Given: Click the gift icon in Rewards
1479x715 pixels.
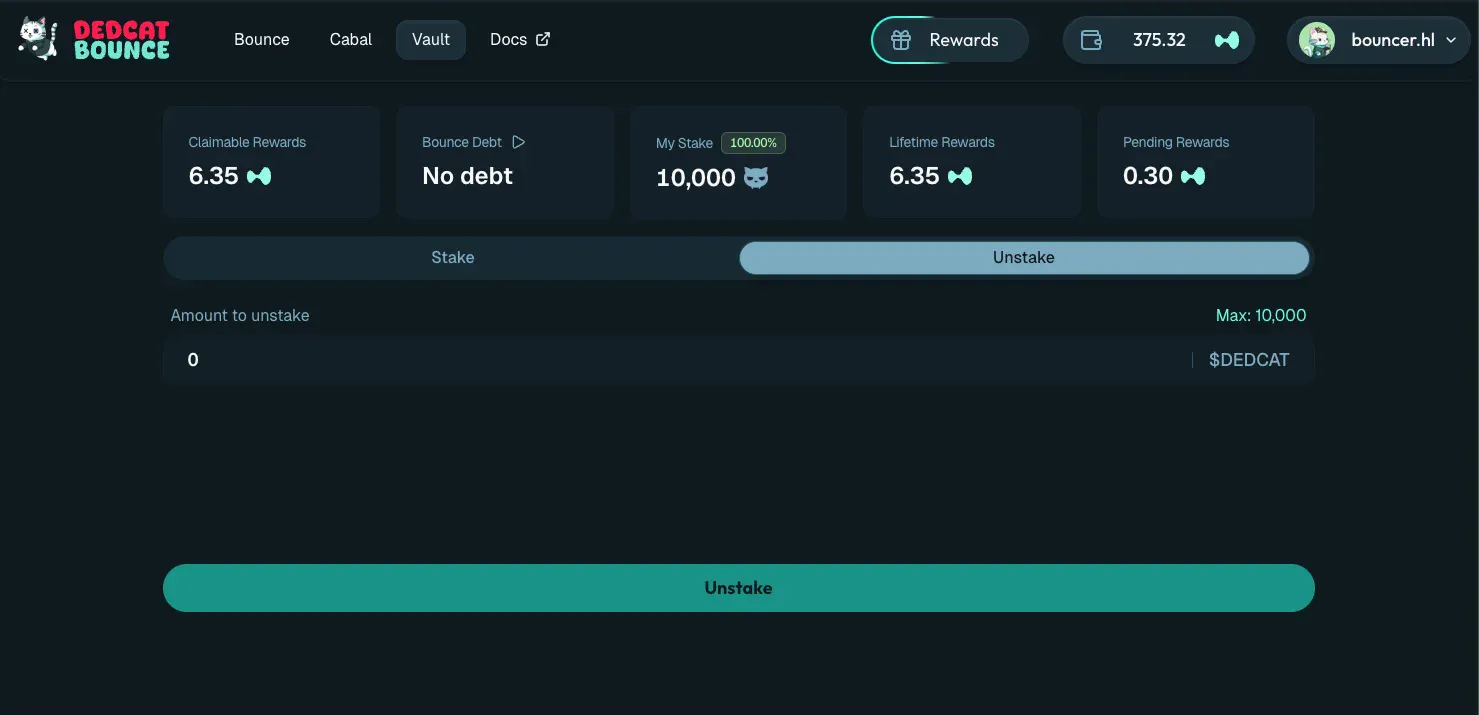Looking at the screenshot, I should click(x=901, y=40).
